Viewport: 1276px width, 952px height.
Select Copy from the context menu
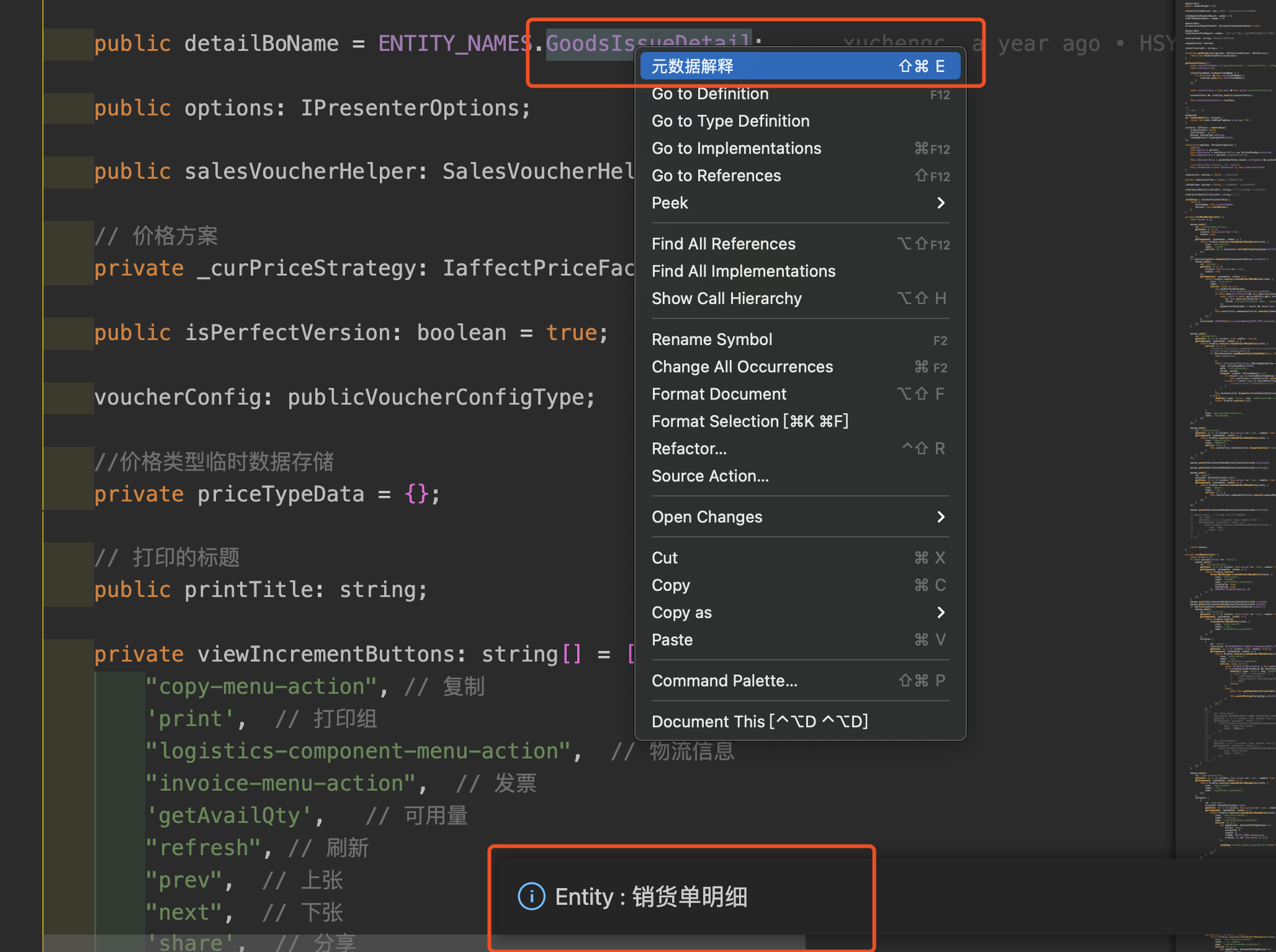tap(800, 585)
